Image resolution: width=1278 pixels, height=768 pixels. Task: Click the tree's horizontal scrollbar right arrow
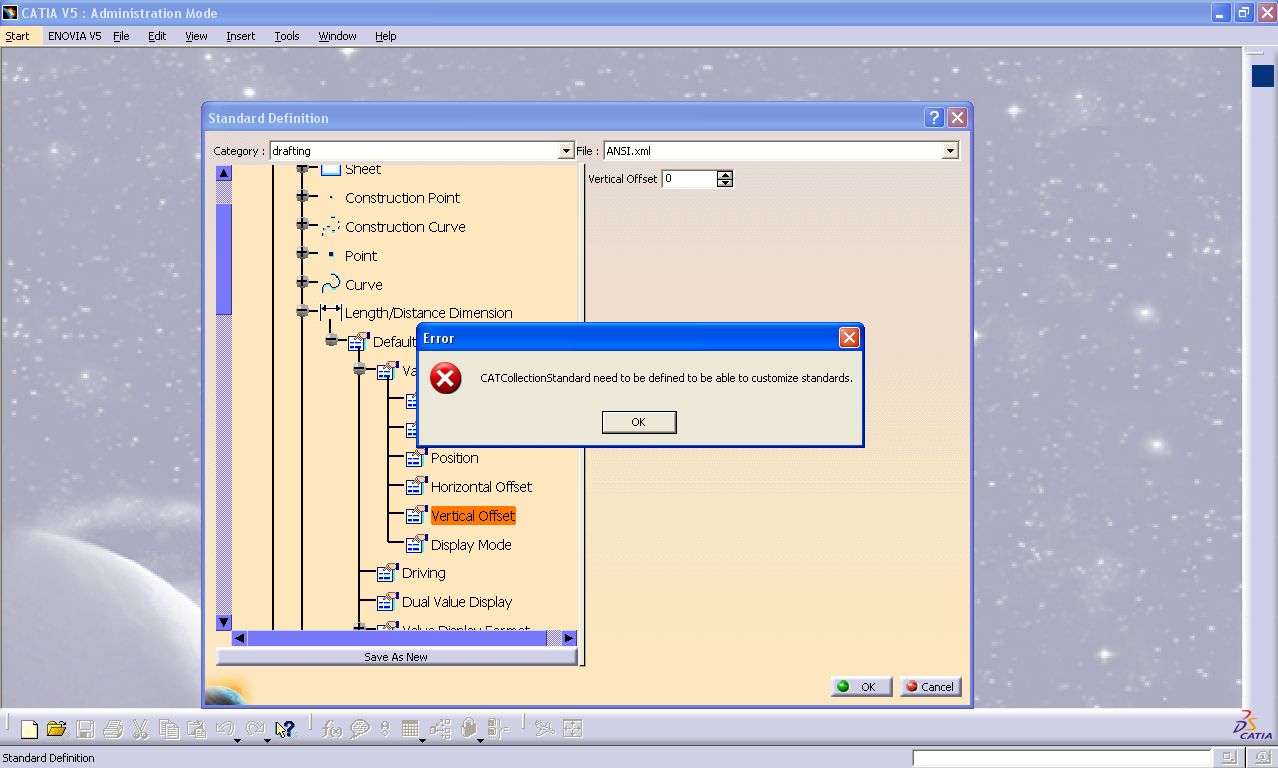(x=569, y=638)
